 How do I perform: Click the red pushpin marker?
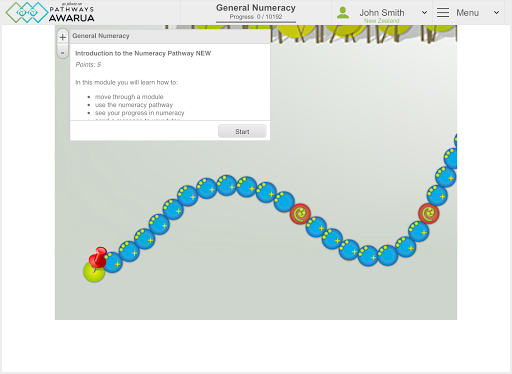pos(98,258)
